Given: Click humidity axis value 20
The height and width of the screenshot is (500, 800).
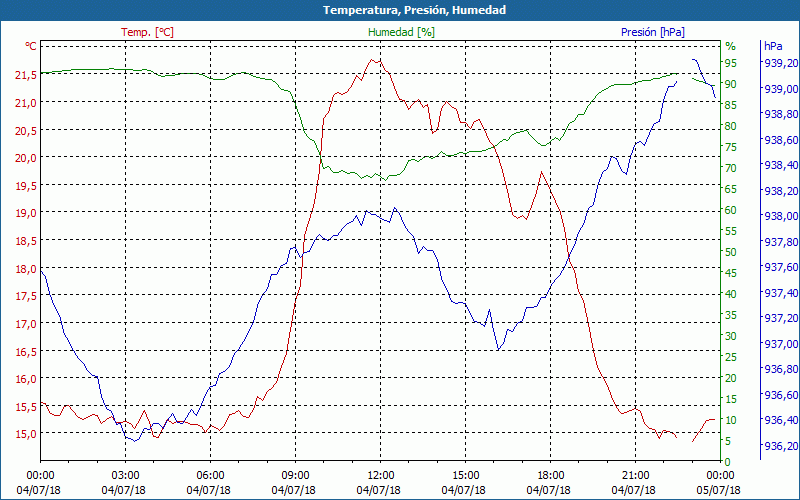Looking at the screenshot, I should point(731,378).
